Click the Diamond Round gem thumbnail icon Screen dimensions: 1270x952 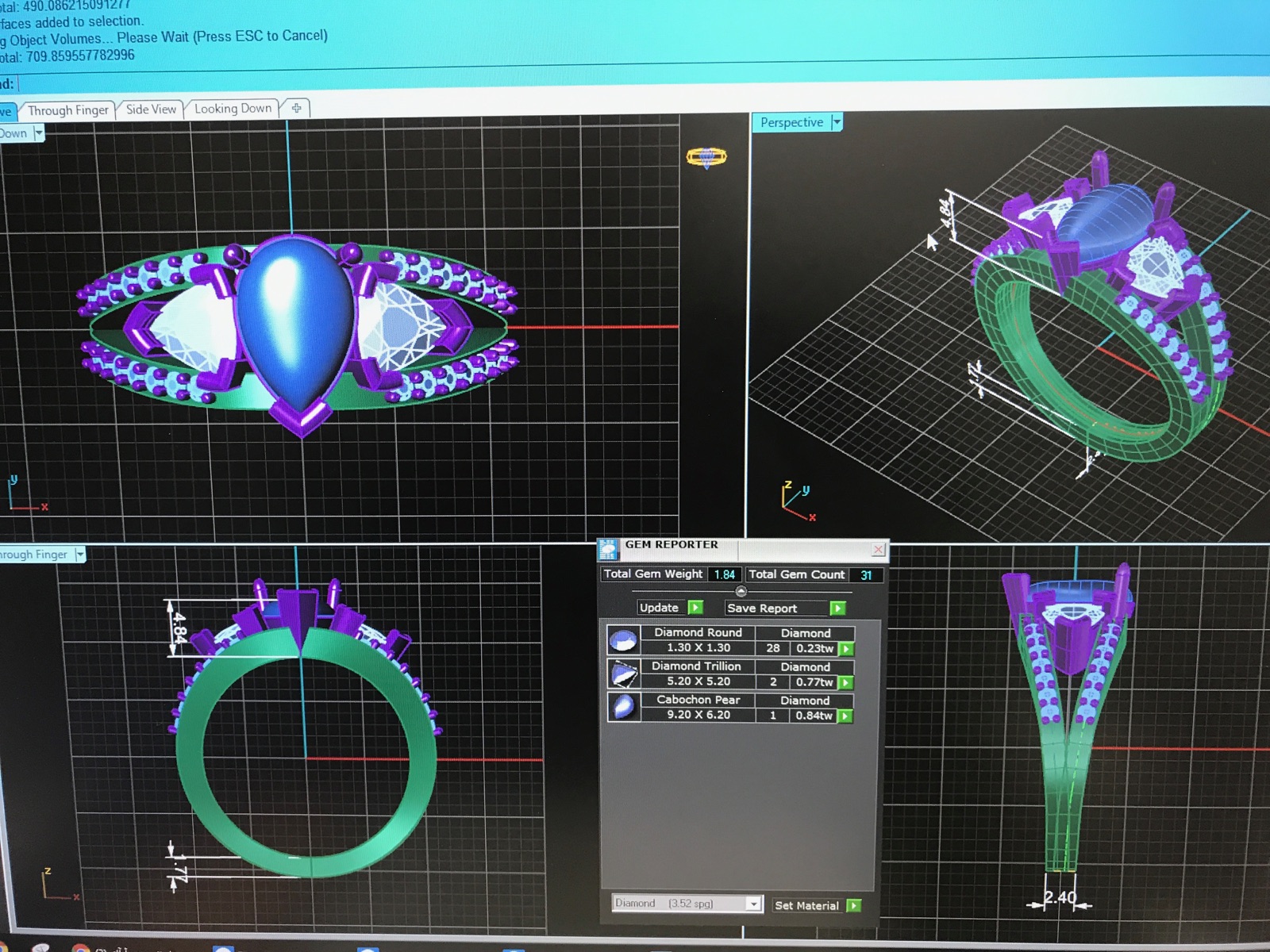tap(623, 640)
